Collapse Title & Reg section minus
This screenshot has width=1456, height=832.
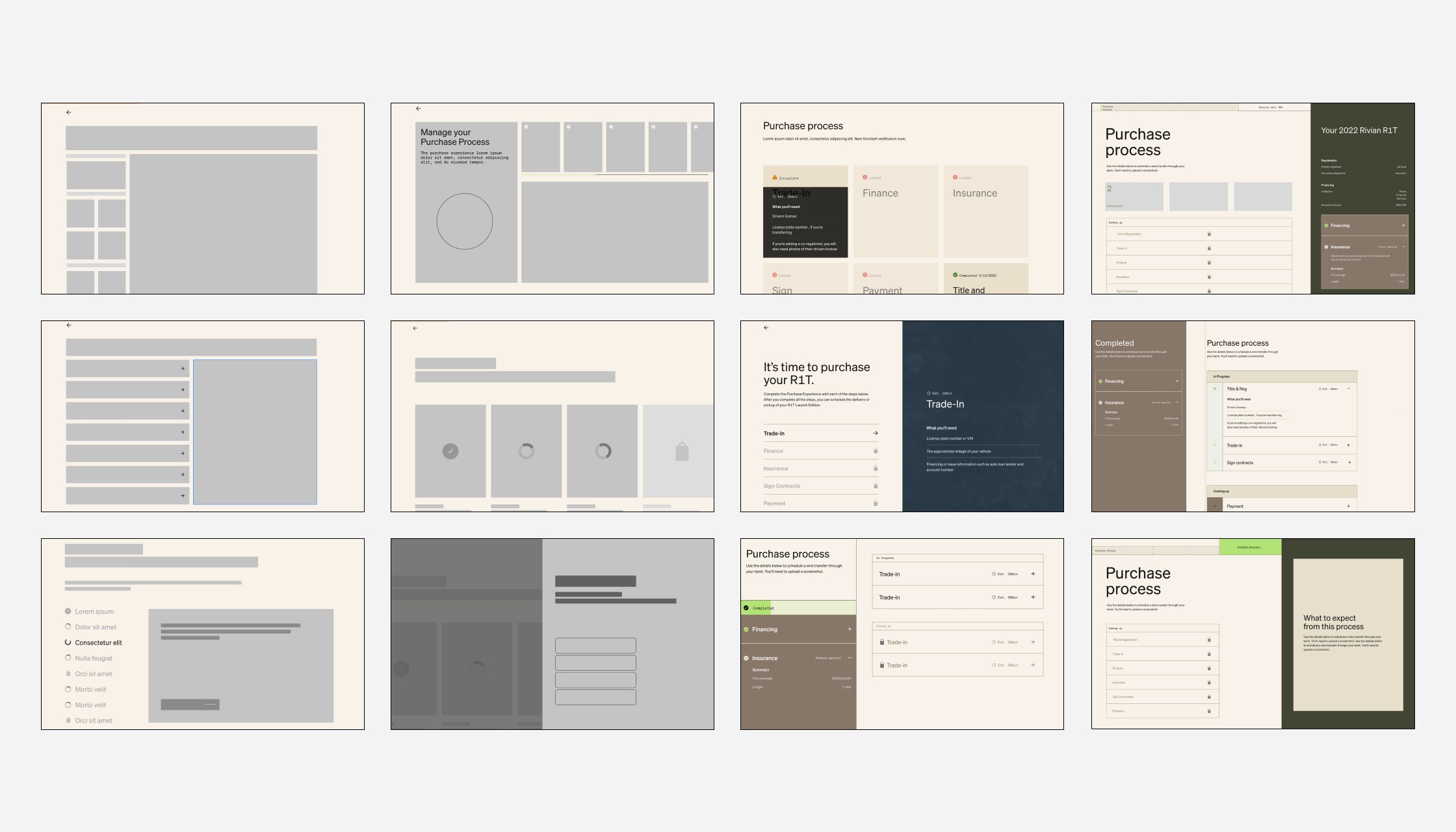[x=1349, y=389]
